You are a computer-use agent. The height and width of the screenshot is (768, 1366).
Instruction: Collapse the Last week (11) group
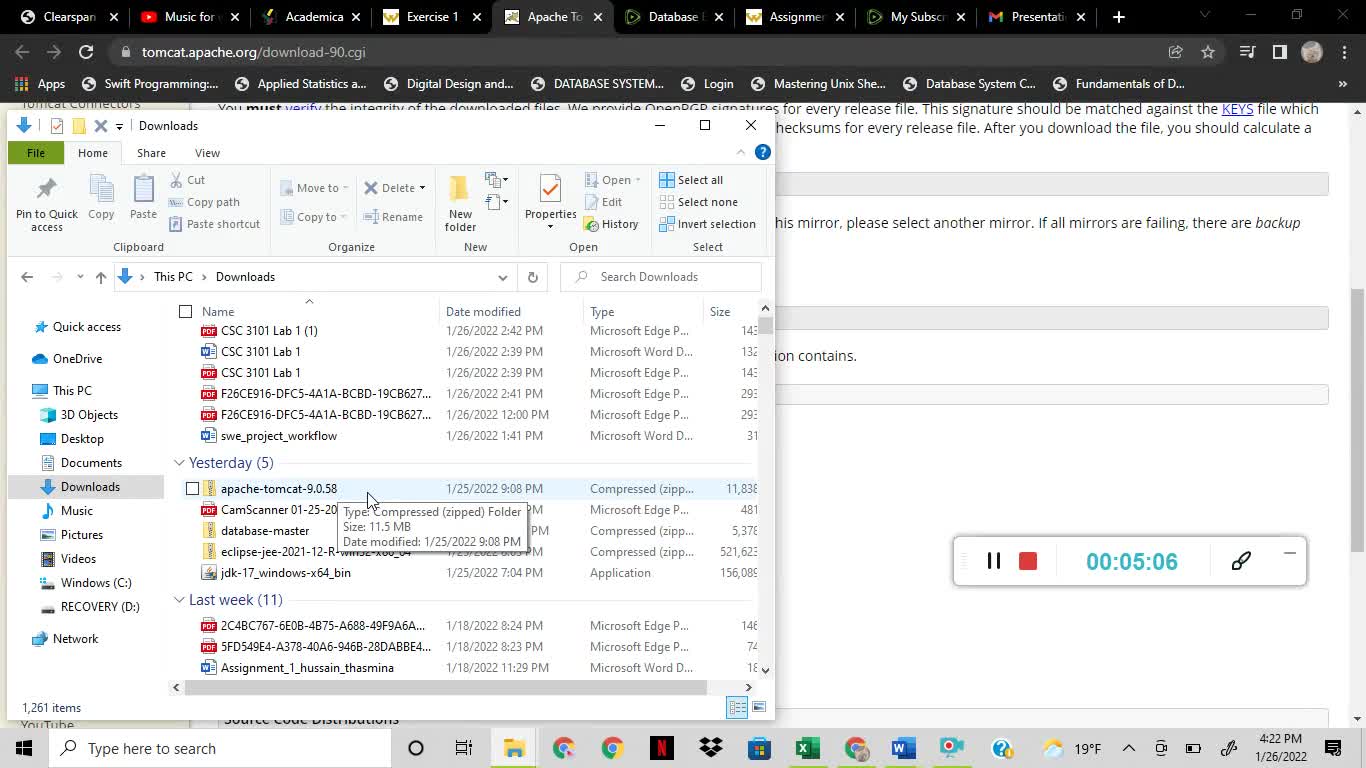pos(179,600)
